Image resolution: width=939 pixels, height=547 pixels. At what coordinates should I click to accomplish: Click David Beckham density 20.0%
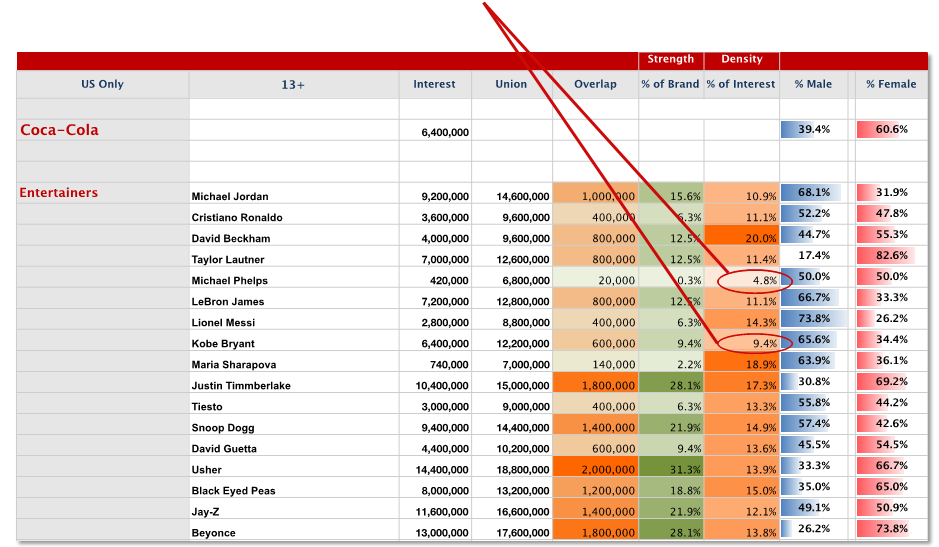click(x=742, y=235)
